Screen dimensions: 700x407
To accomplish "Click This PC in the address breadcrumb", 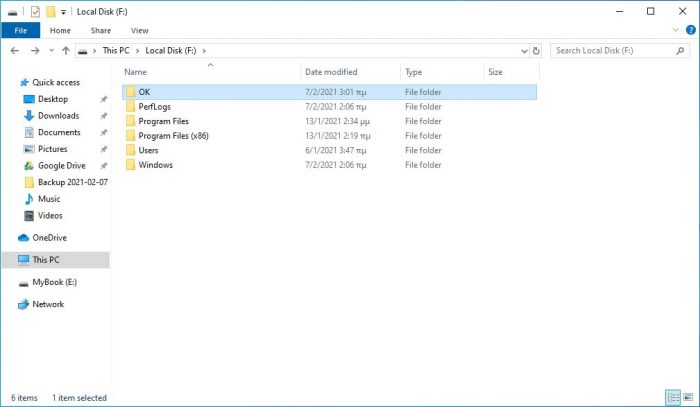I will (116, 50).
